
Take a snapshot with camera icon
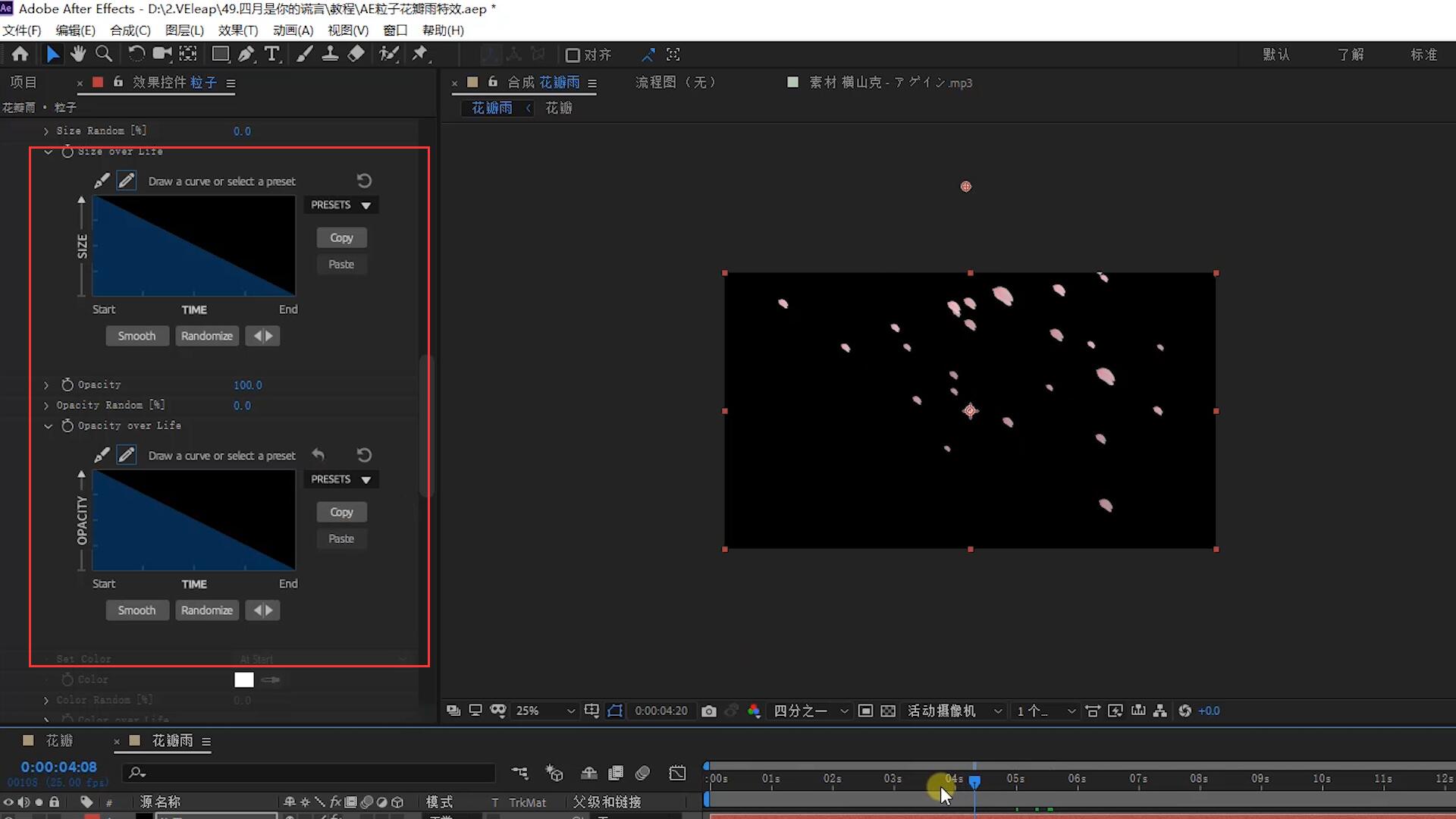[x=708, y=711]
